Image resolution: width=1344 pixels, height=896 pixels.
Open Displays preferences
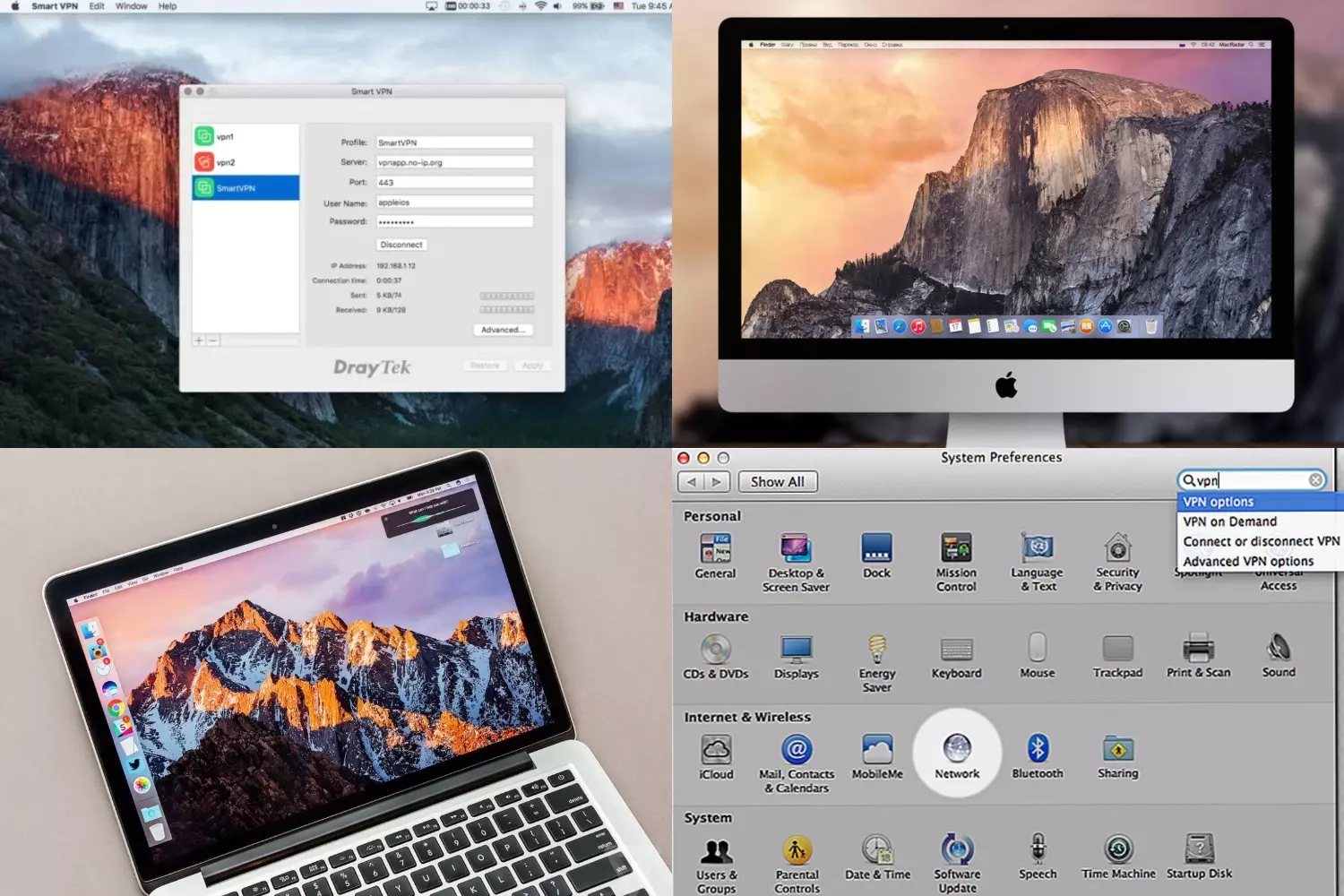coord(796,650)
